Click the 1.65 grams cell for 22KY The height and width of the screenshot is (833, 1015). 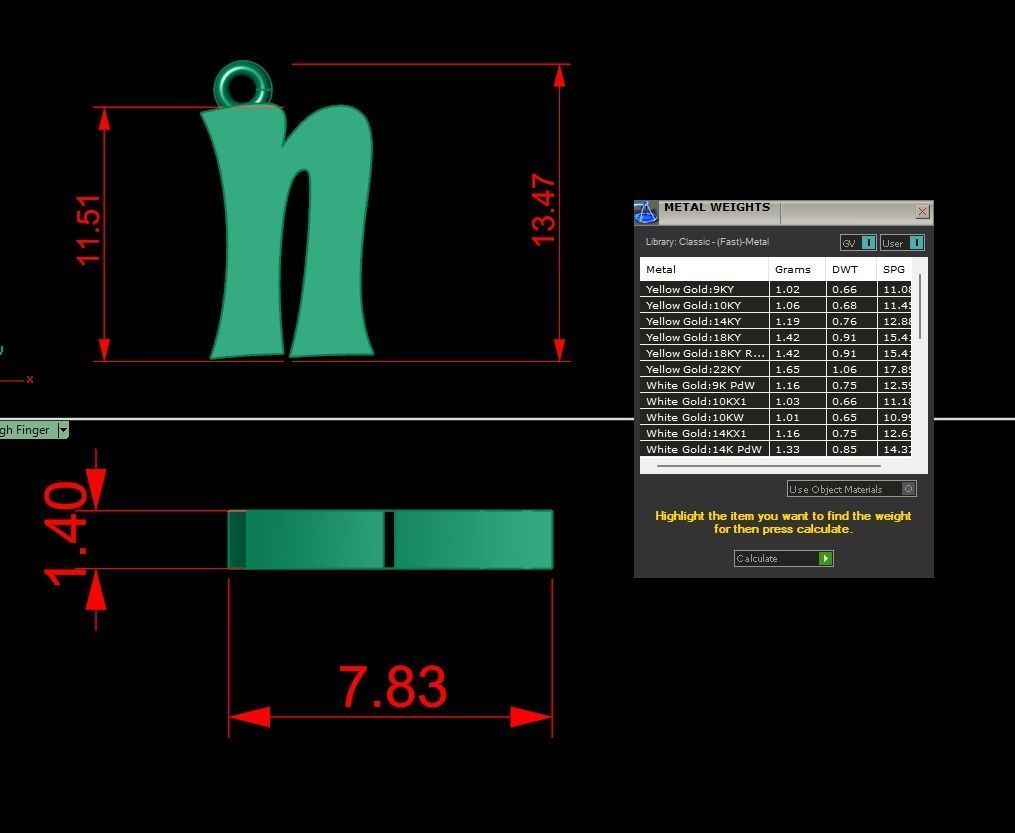(797, 369)
